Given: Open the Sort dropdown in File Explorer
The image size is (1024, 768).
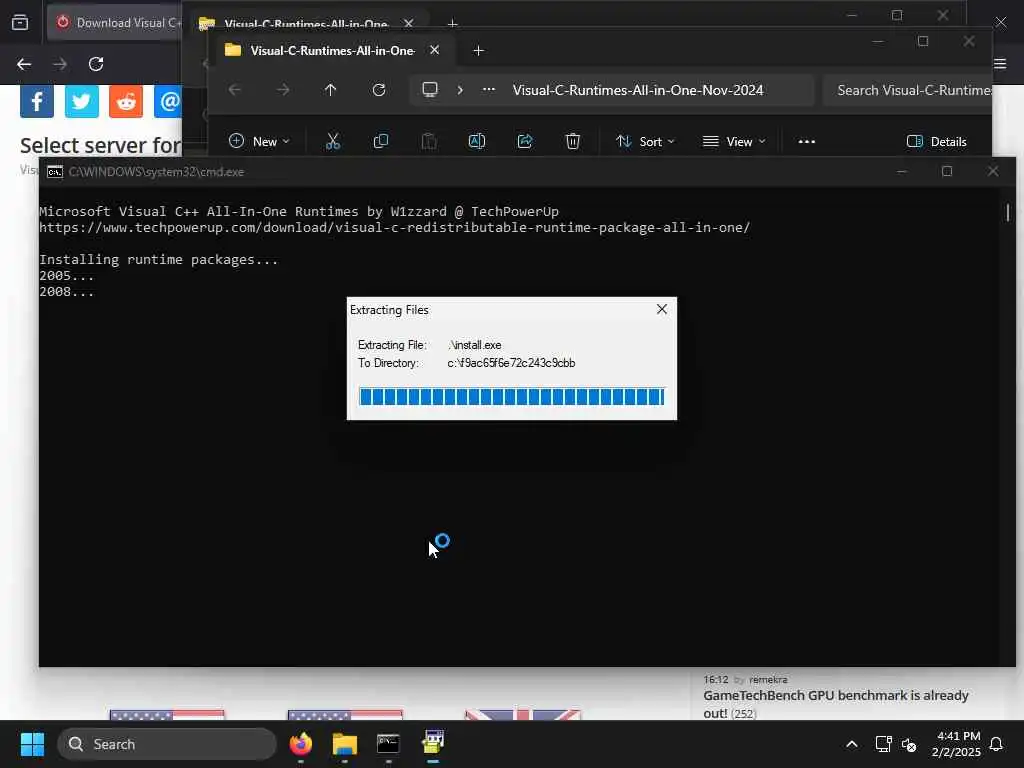Looking at the screenshot, I should point(645,141).
